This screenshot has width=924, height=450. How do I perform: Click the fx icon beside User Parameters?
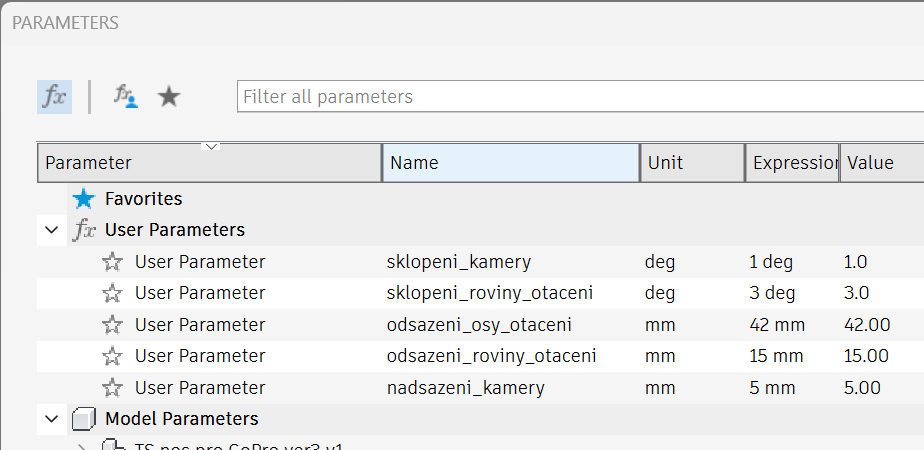click(85, 230)
